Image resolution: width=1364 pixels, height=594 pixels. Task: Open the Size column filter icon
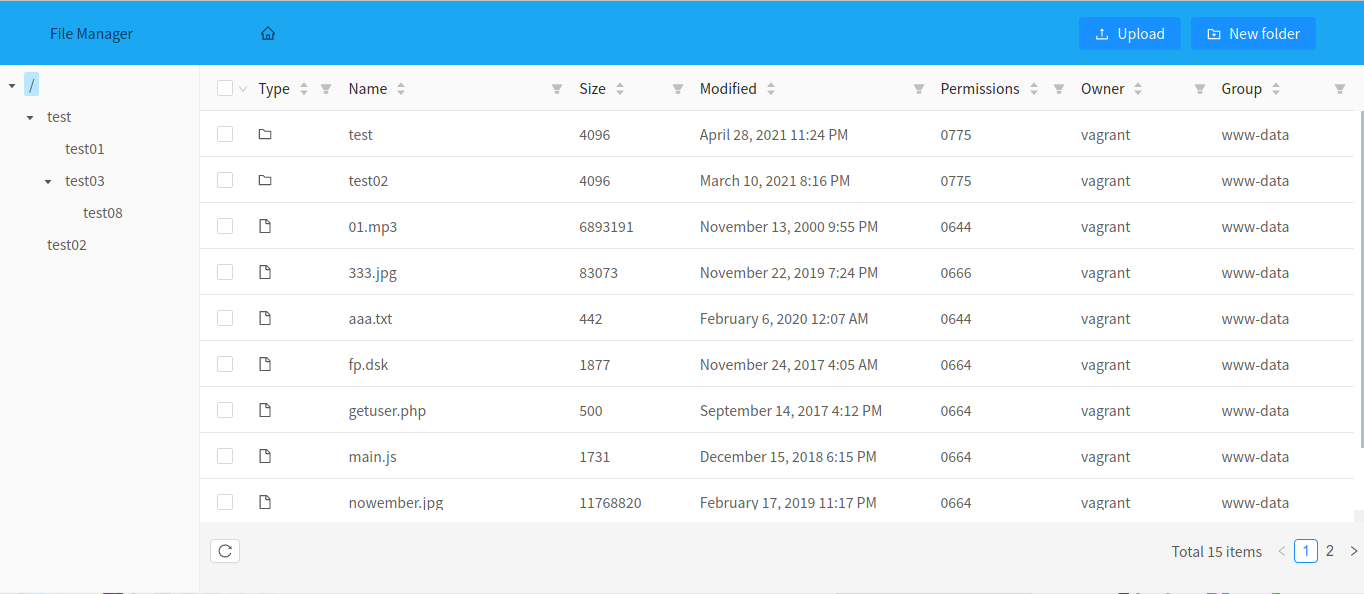[x=677, y=89]
